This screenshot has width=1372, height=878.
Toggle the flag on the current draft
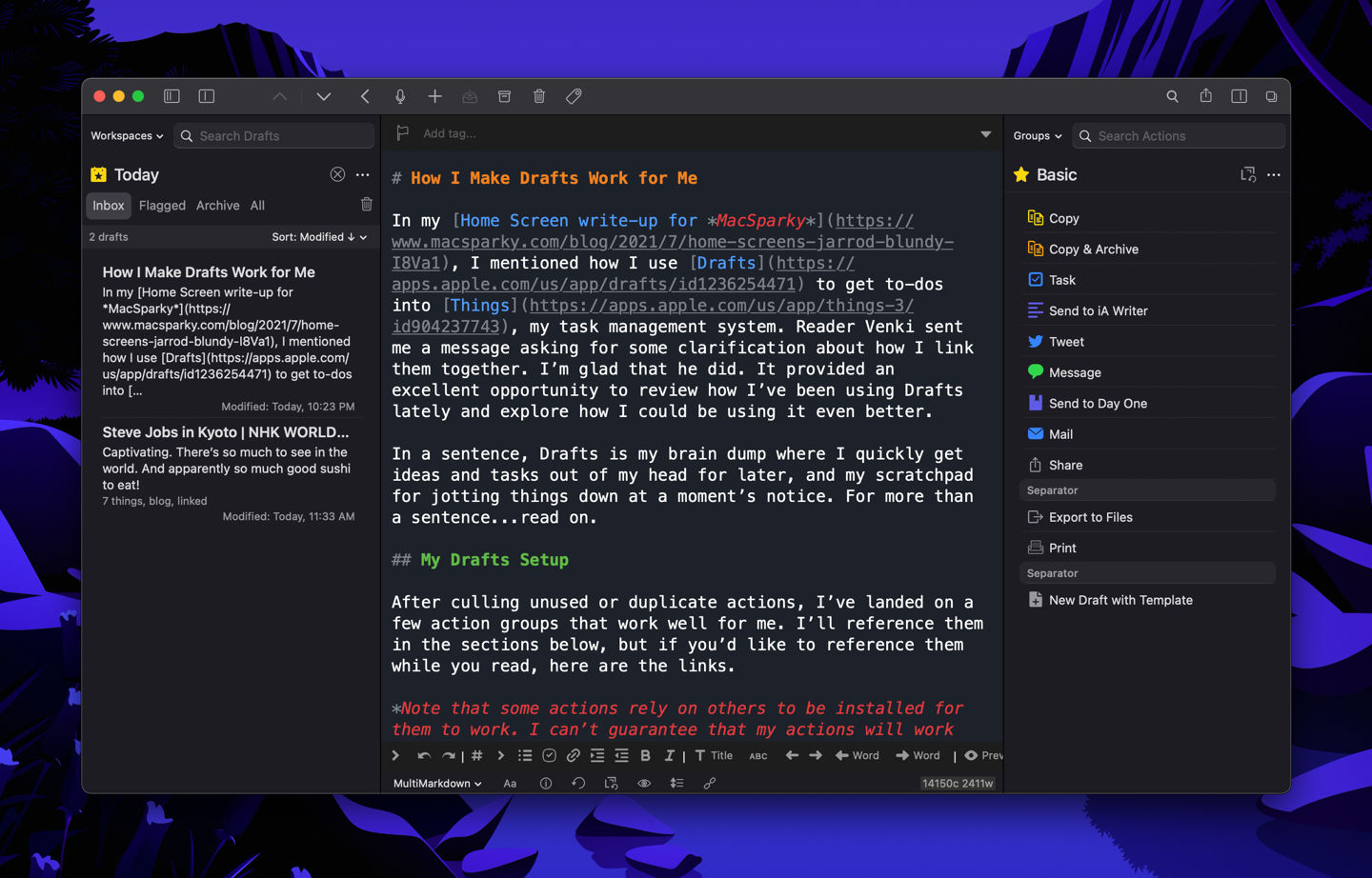pos(403,133)
